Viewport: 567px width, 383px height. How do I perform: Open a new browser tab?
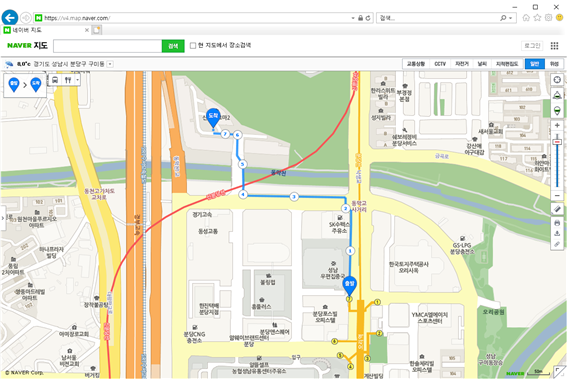97,30
